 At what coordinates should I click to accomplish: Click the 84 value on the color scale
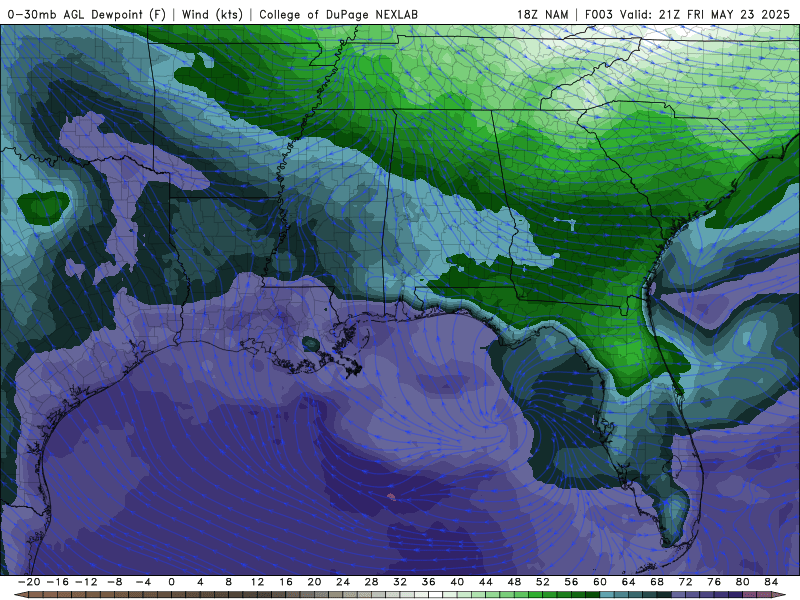771,582
